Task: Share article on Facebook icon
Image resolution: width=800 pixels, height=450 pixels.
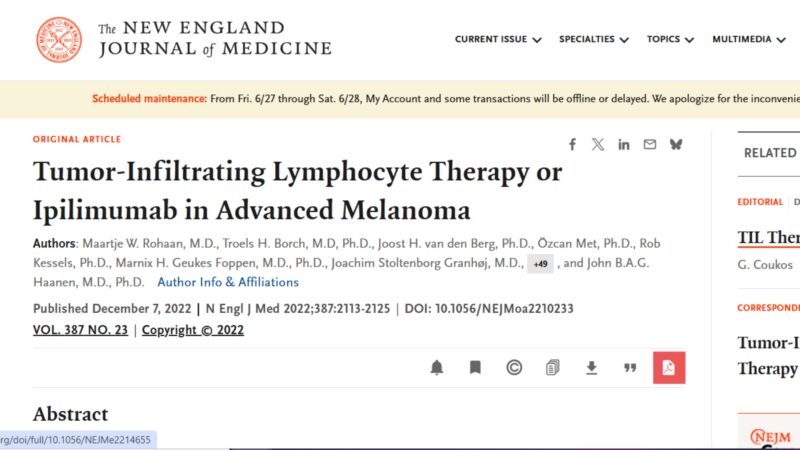Action: [x=572, y=145]
